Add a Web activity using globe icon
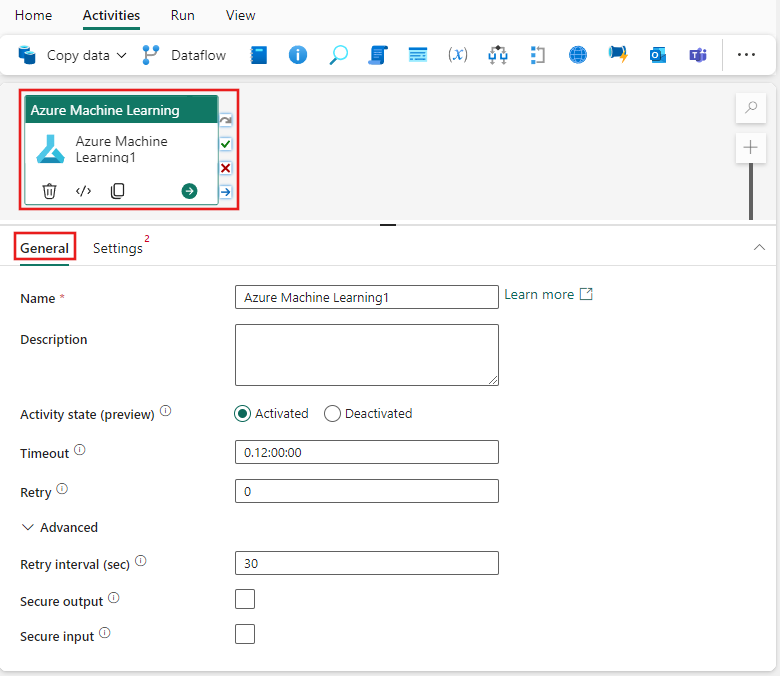The width and height of the screenshot is (780, 676). [x=578, y=55]
